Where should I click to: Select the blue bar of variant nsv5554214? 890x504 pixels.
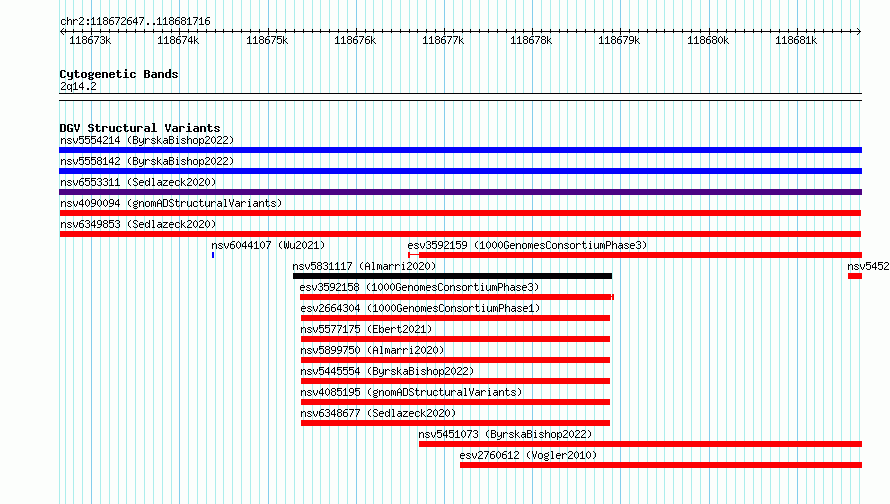[x=460, y=150]
